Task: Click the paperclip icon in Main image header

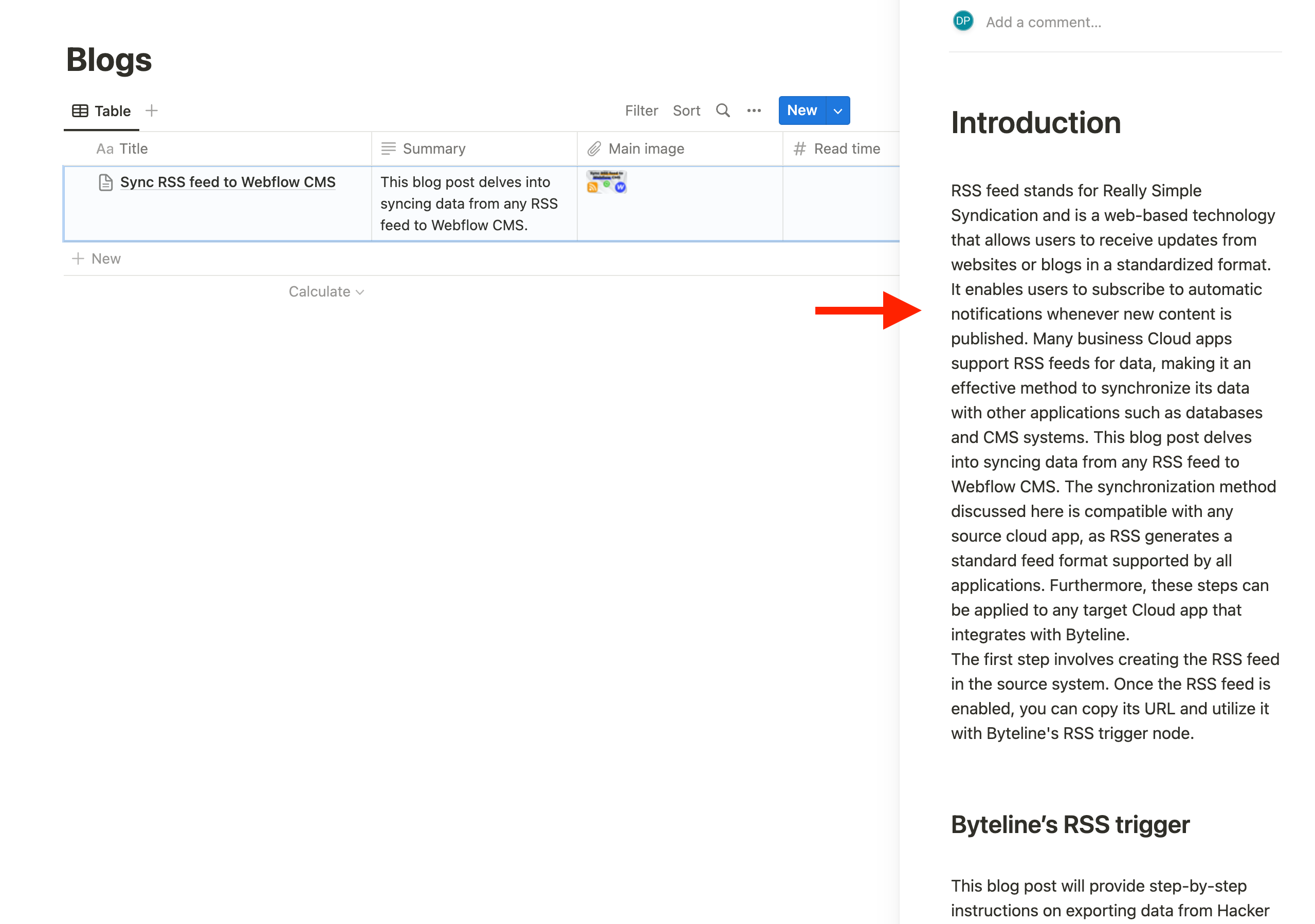Action: tap(594, 149)
